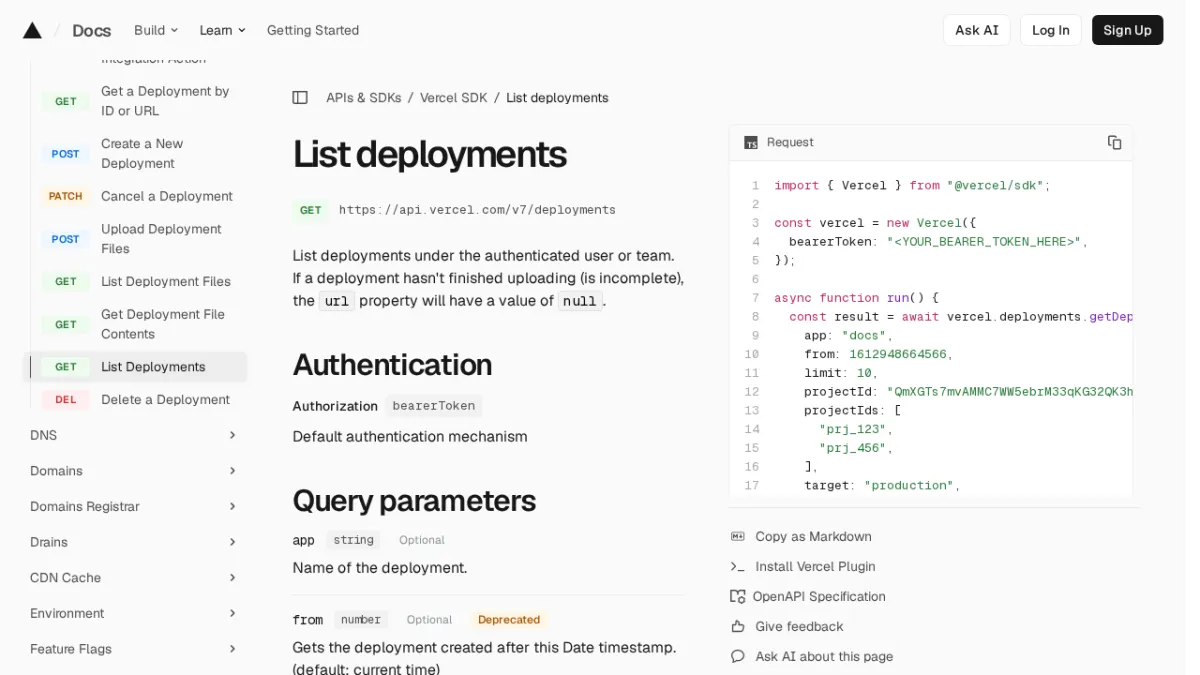Click the Copy as Markdown icon
The height and width of the screenshot is (675, 1200).
(x=738, y=537)
